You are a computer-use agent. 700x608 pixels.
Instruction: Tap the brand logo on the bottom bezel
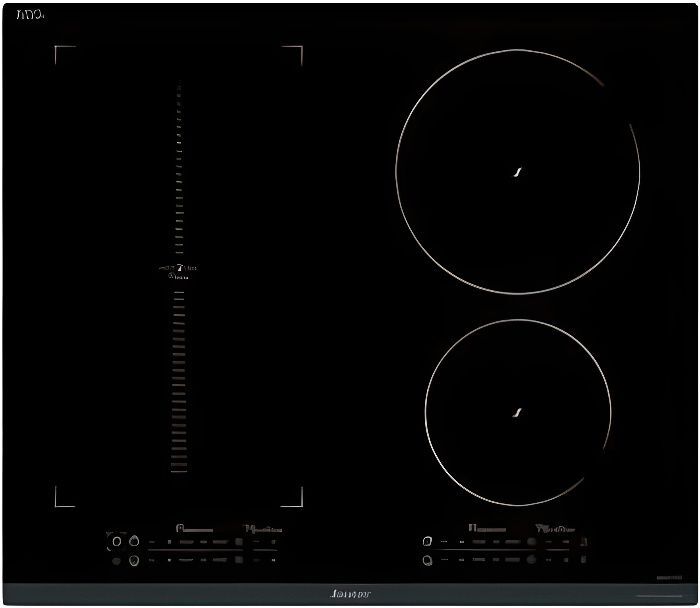351,594
